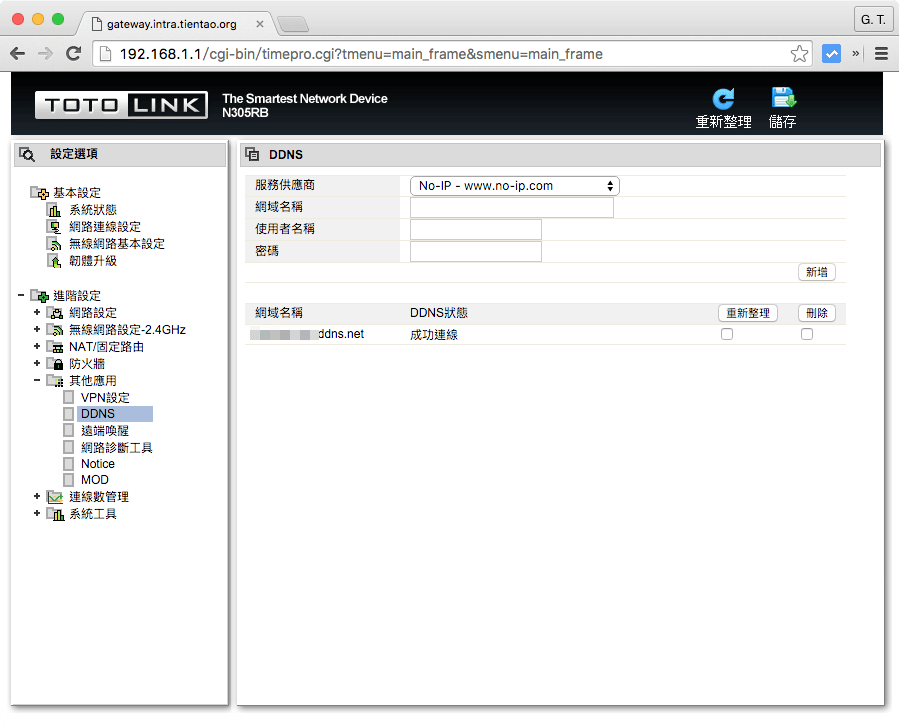Open the No-IP service provider dropdown

pos(513,185)
